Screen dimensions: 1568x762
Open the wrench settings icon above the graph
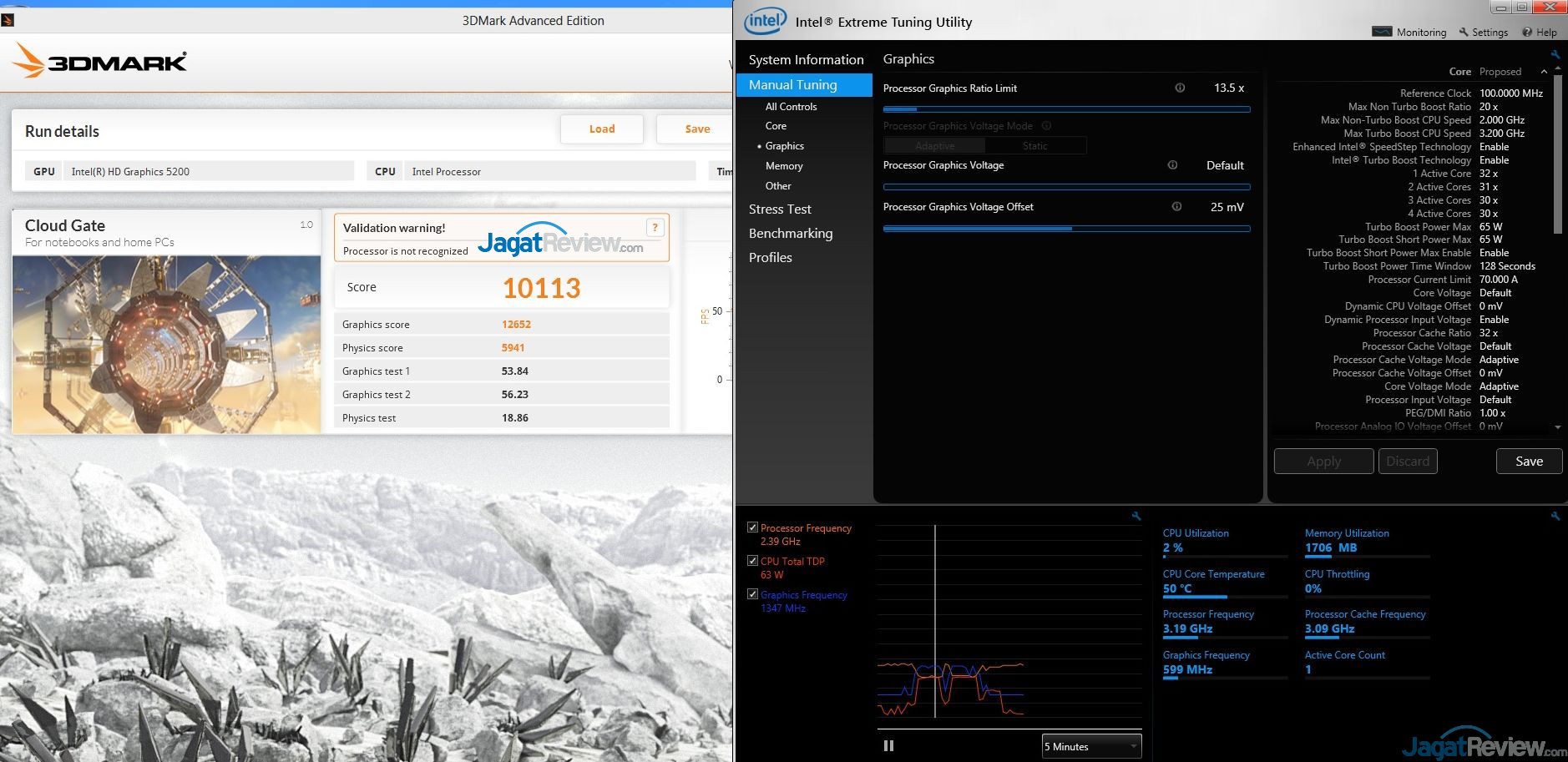[x=1136, y=517]
